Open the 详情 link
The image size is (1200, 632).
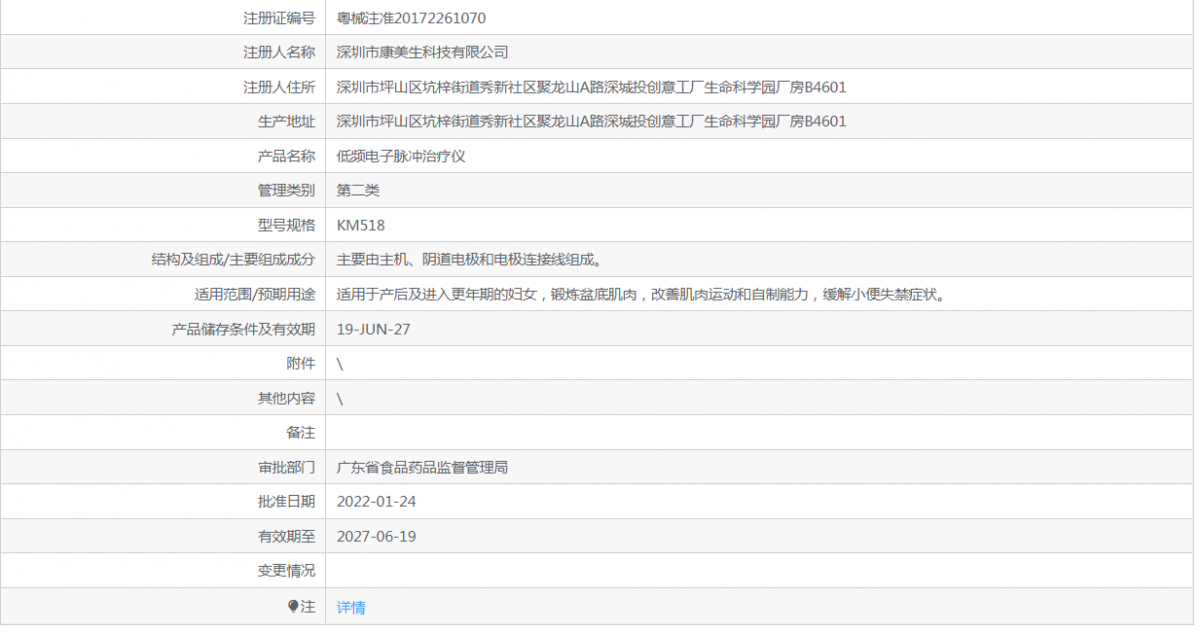[351, 607]
